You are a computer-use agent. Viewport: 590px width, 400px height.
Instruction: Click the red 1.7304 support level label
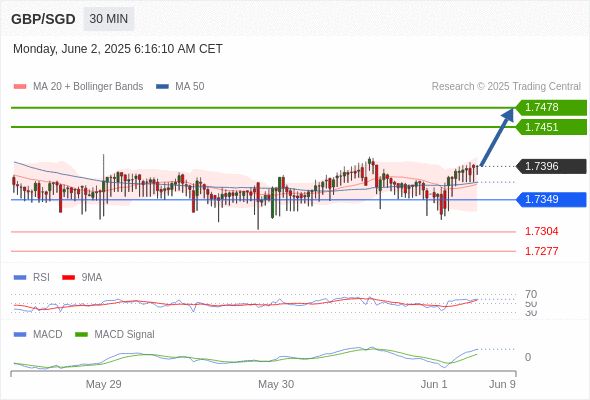click(x=541, y=231)
